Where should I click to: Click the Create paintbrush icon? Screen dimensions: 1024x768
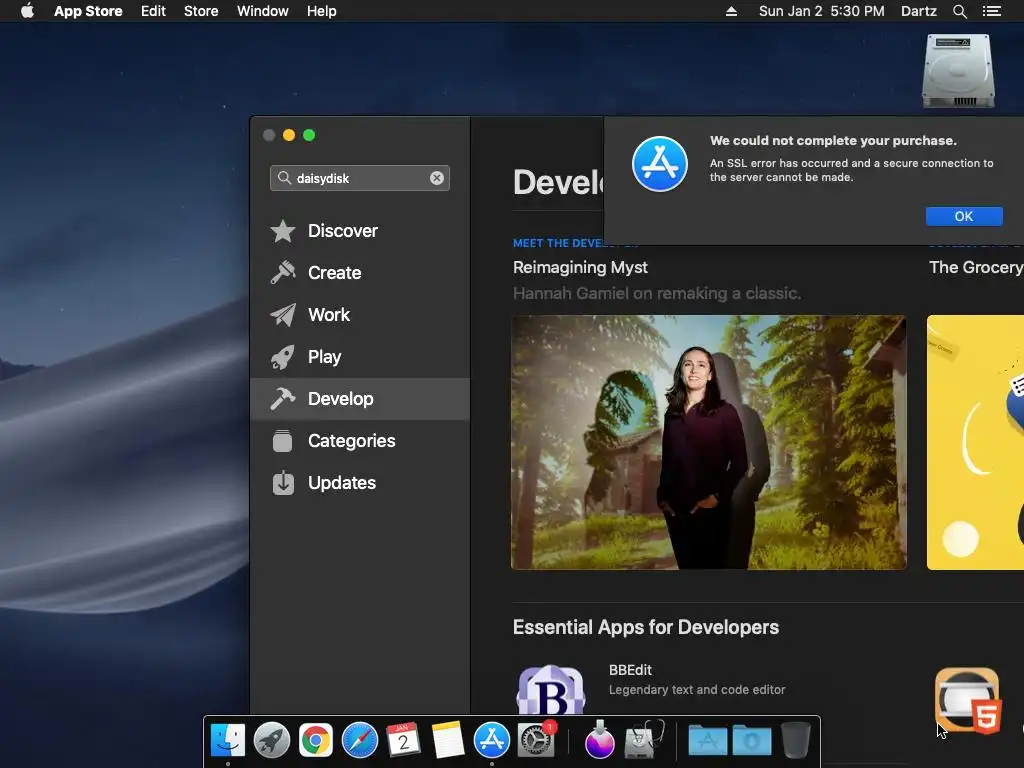[283, 272]
